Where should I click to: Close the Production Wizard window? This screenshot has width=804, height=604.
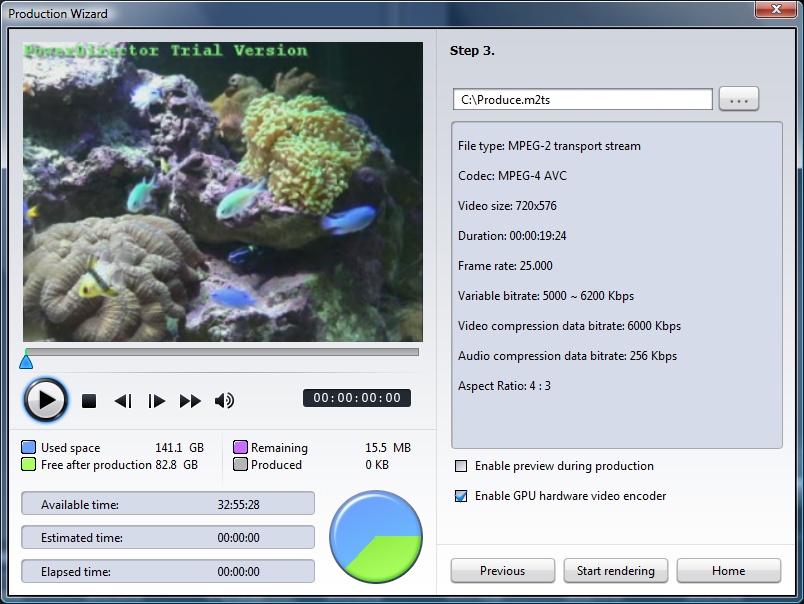(775, 9)
